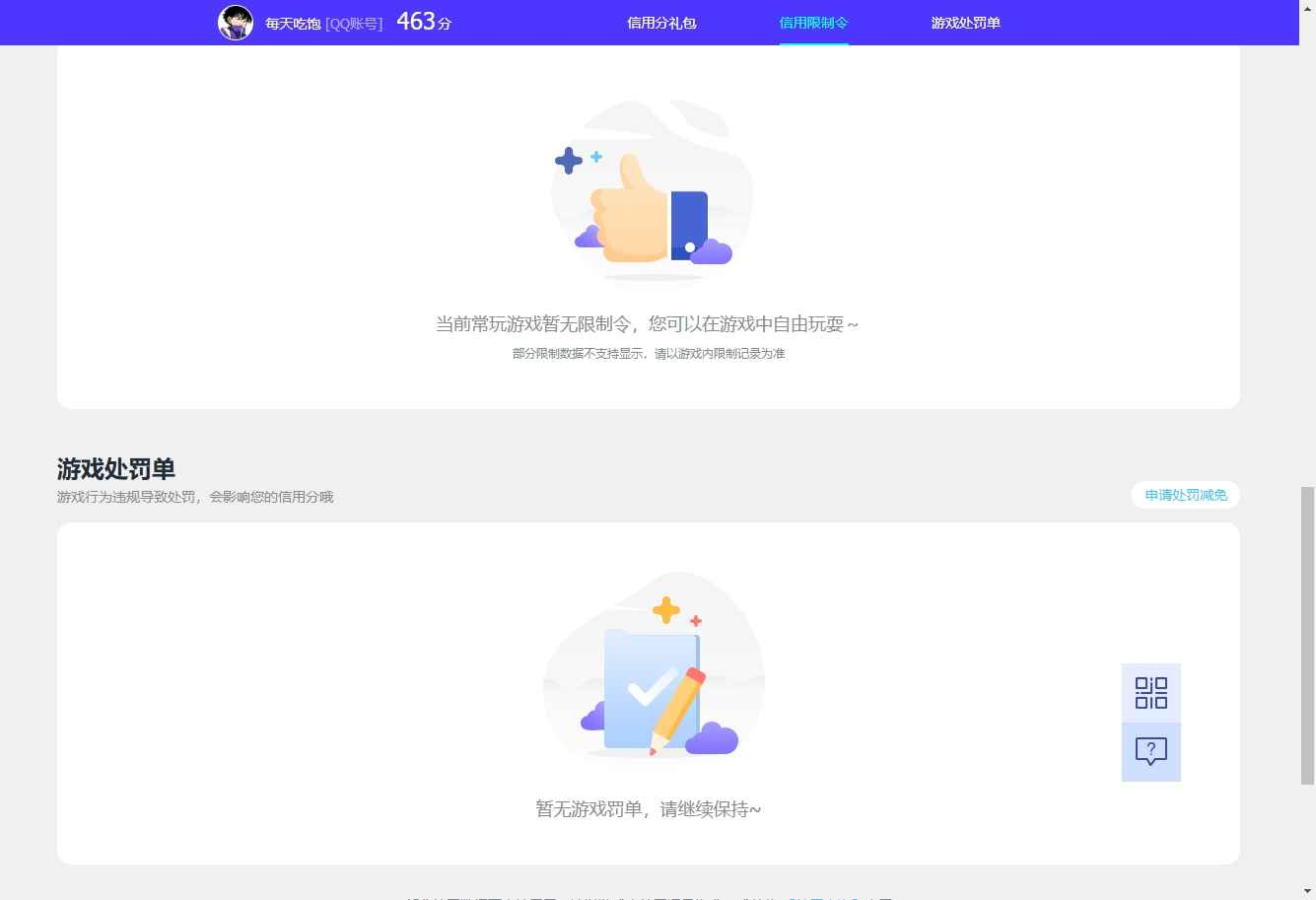The image size is (1316, 900).
Task: Switch to 信用限制令 tab
Action: 813,23
